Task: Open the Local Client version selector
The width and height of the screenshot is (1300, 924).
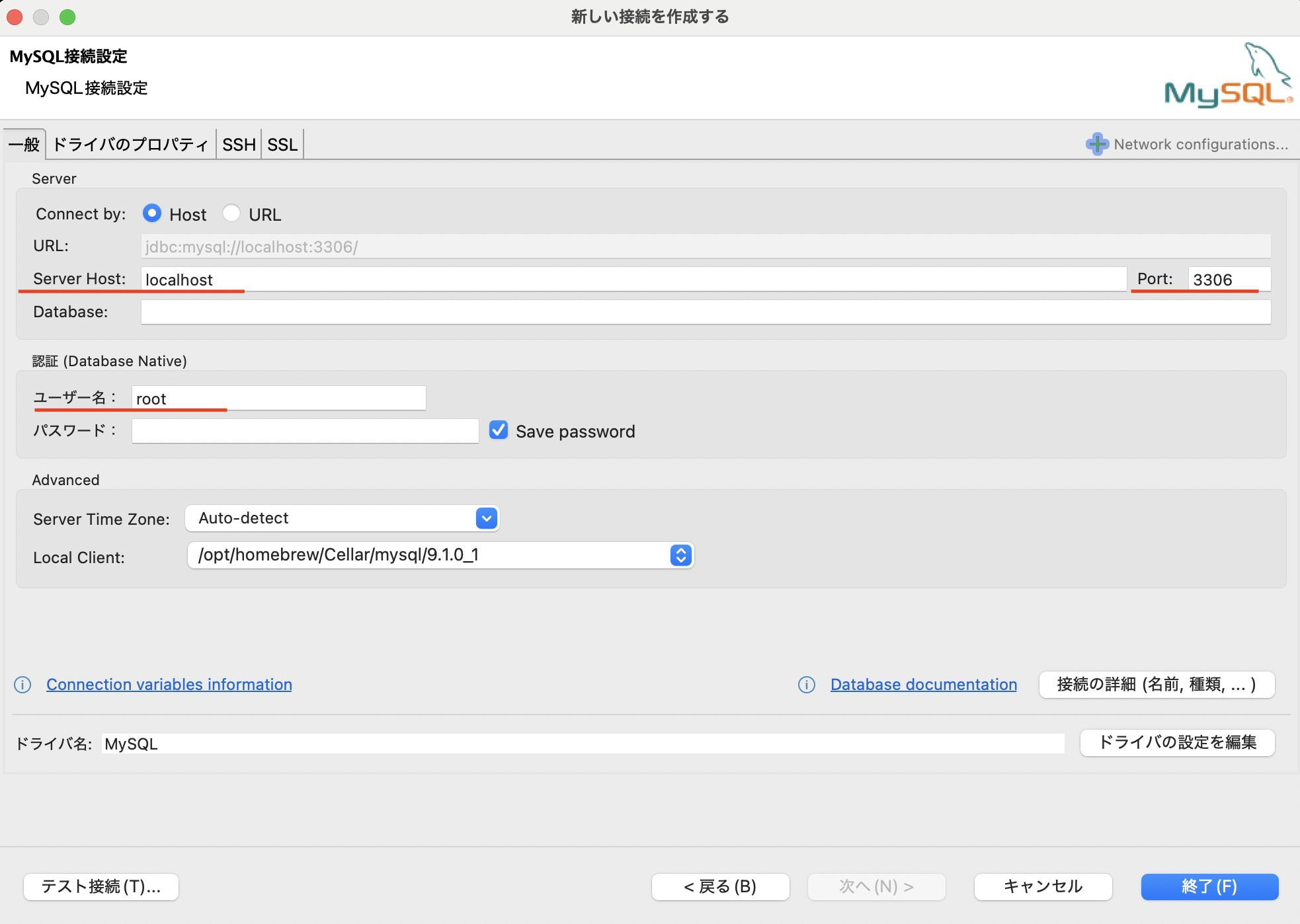Action: [x=680, y=555]
